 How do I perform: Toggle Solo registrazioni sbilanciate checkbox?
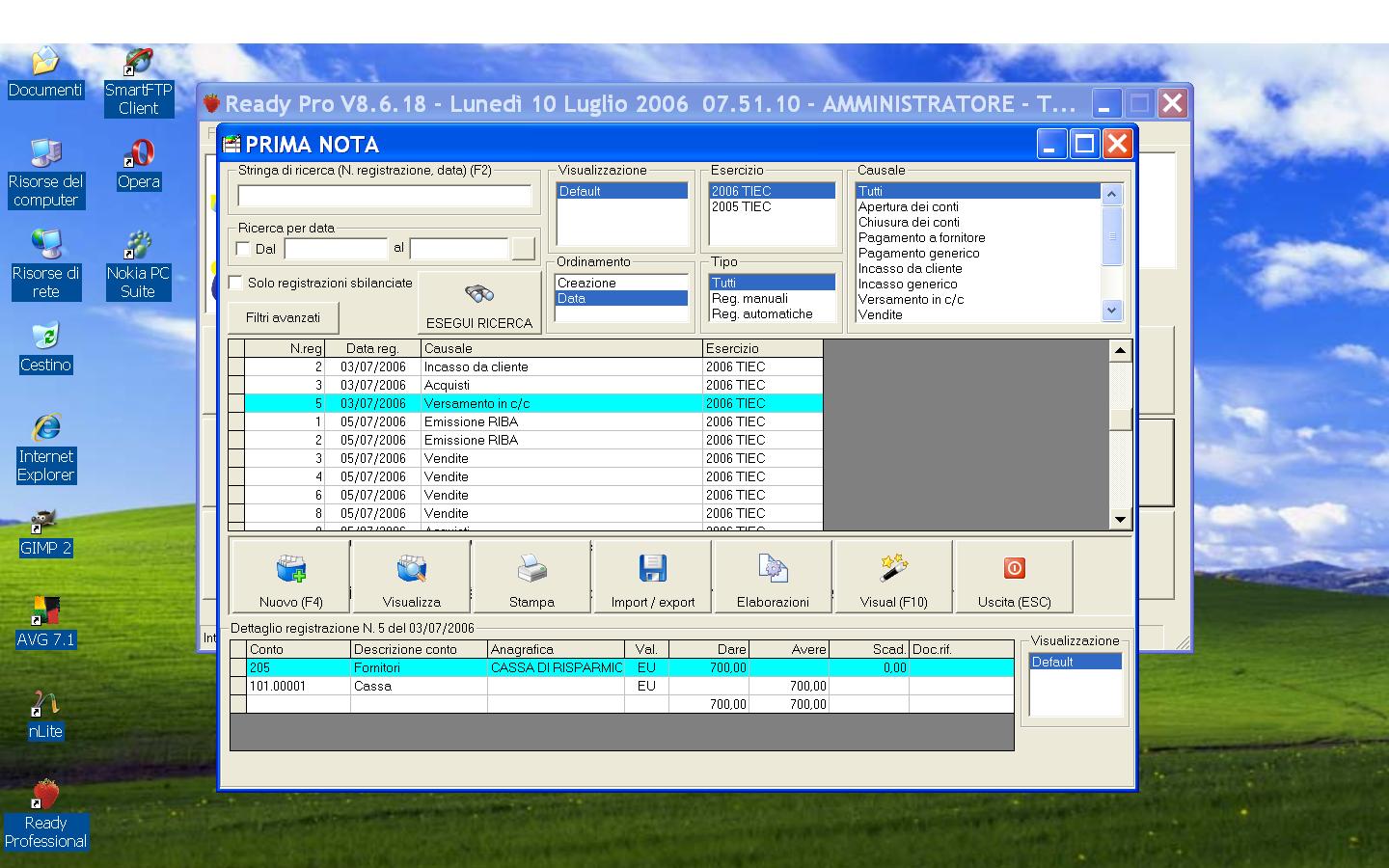click(x=235, y=283)
